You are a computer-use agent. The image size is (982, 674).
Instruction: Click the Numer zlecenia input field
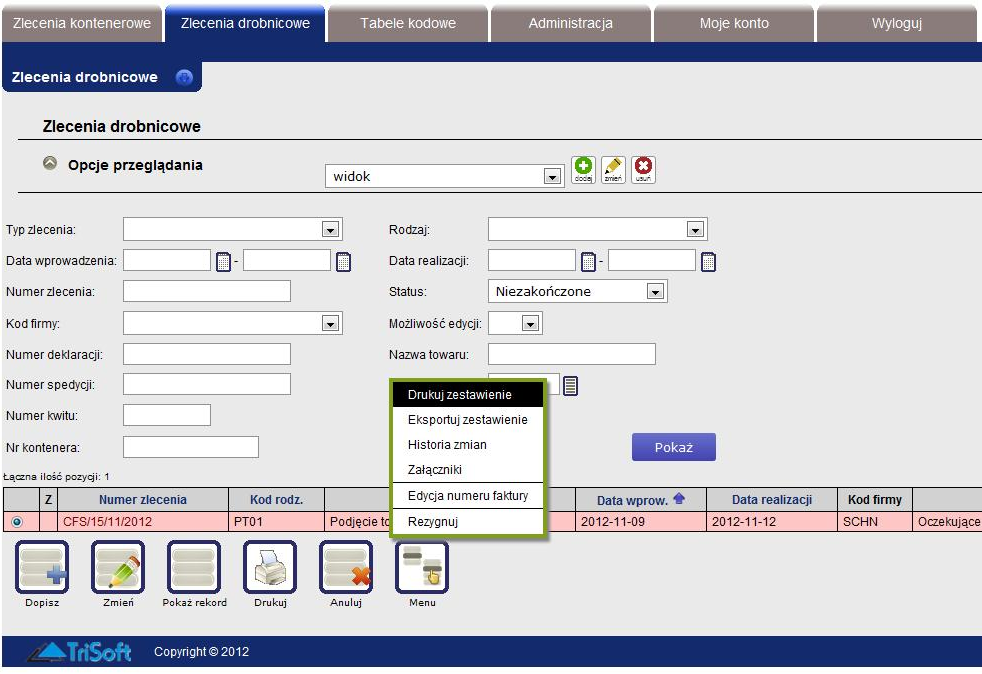[x=207, y=291]
